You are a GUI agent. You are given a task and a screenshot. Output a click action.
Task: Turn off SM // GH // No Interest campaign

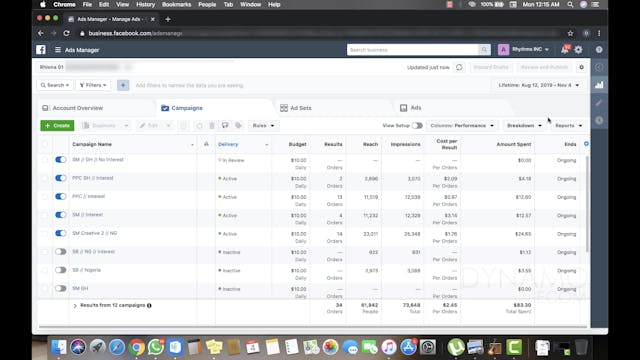[x=60, y=160]
